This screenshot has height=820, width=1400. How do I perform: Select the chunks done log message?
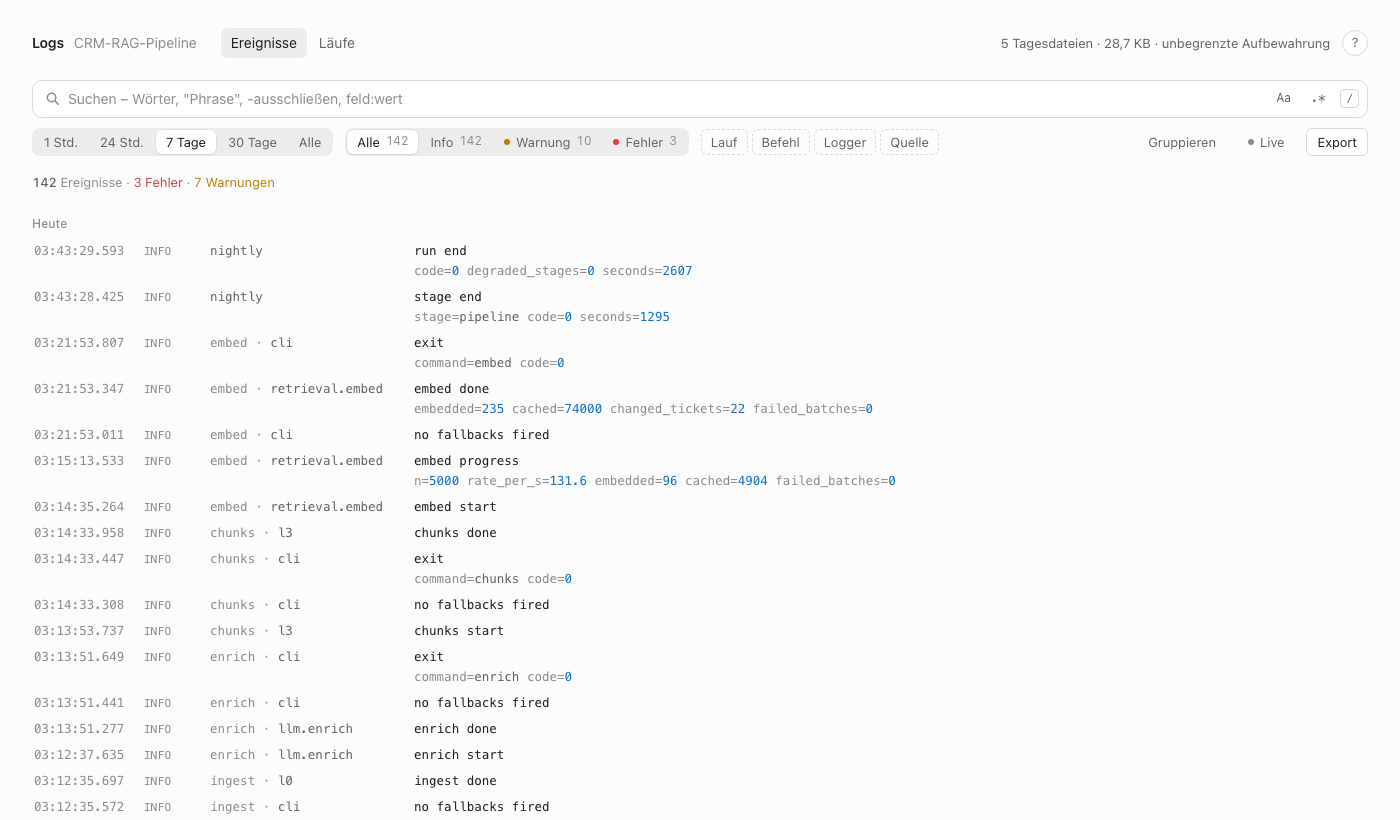(456, 533)
